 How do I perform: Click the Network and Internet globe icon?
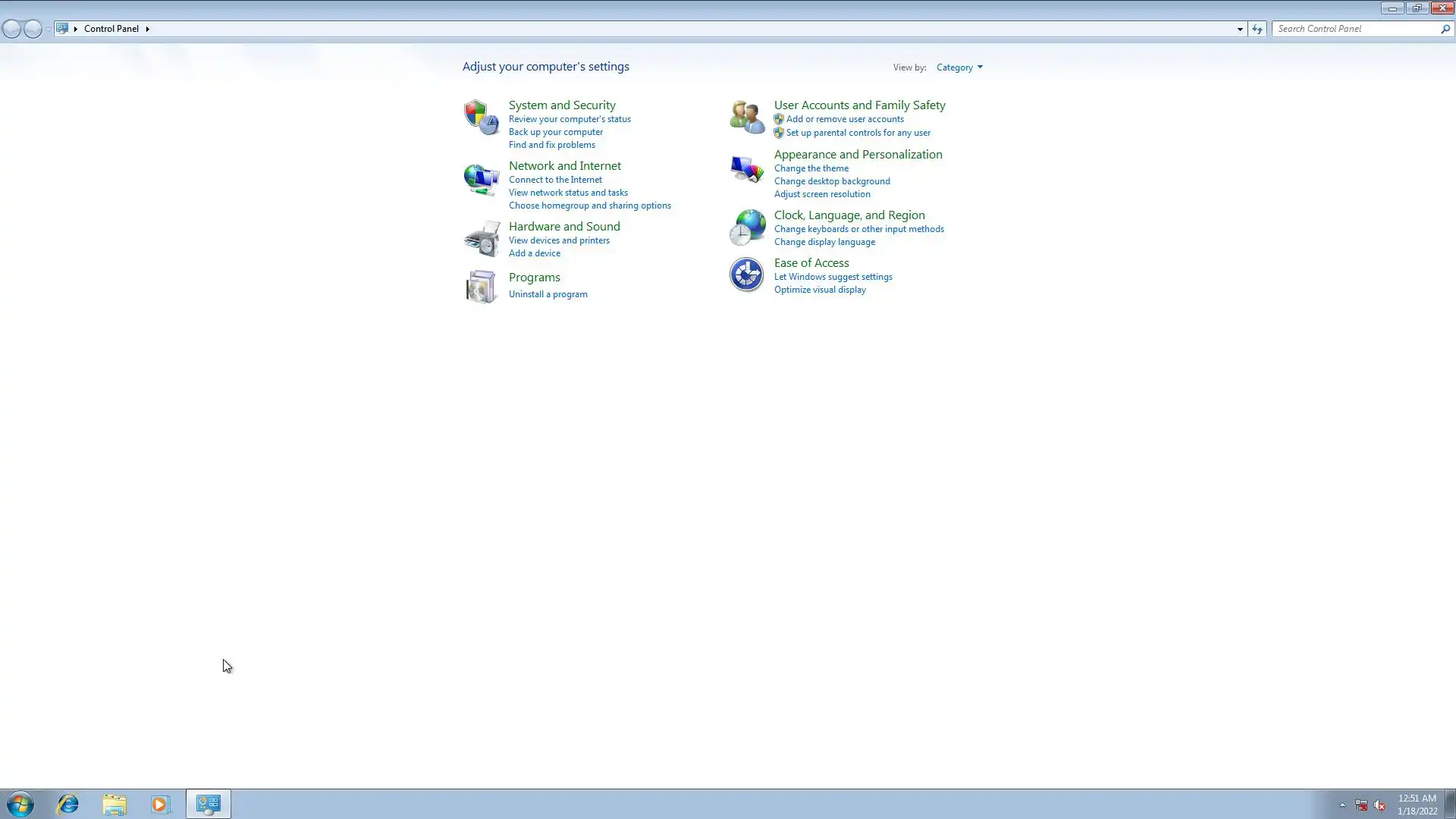click(x=481, y=179)
